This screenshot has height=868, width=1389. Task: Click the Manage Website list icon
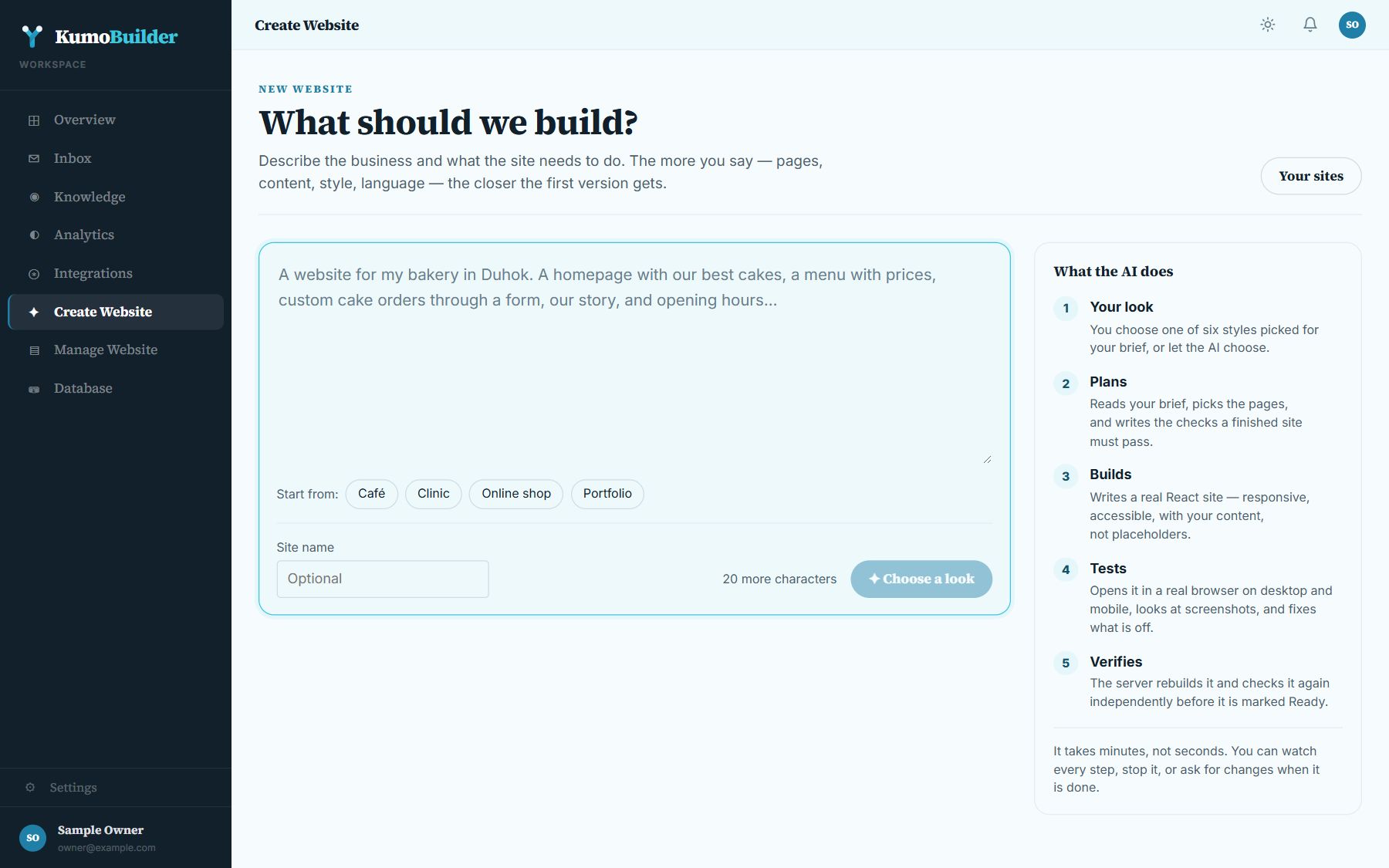[x=34, y=350]
